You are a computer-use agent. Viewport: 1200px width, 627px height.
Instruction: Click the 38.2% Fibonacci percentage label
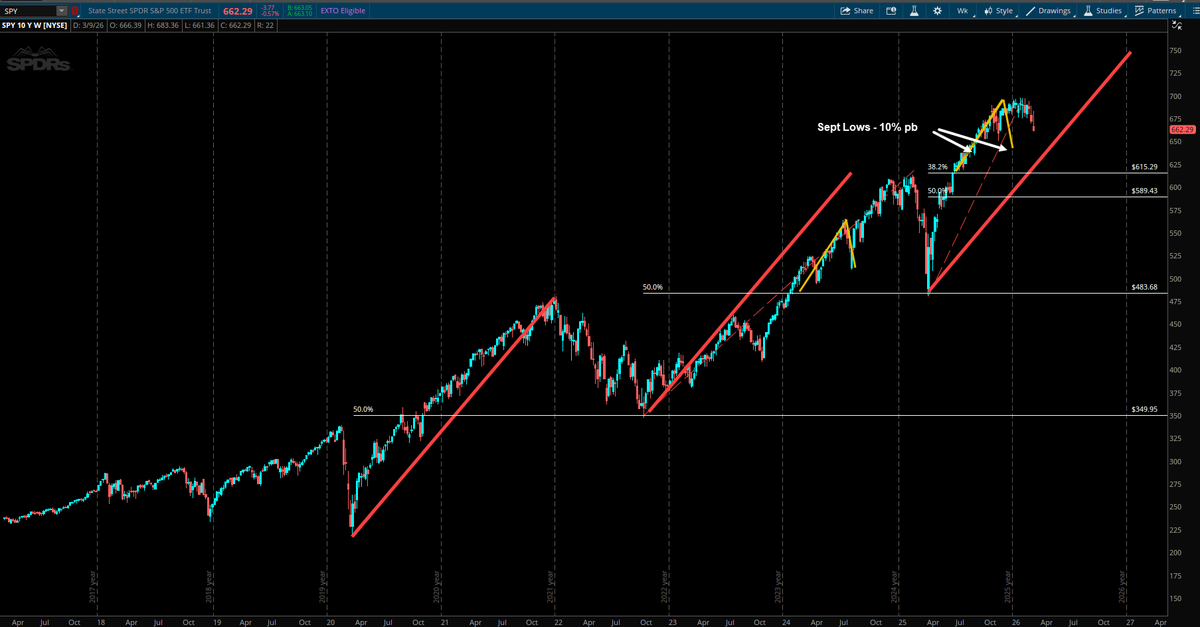tap(937, 167)
